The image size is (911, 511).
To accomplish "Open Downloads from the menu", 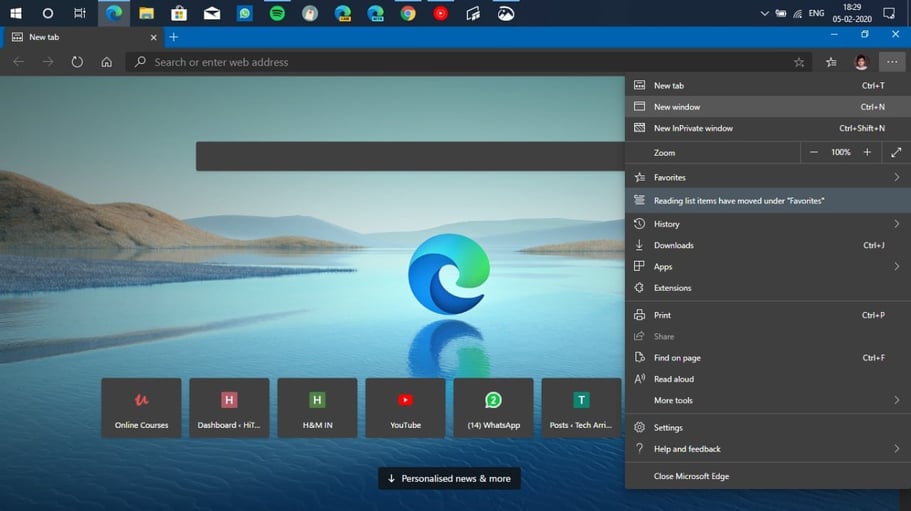I will [673, 245].
